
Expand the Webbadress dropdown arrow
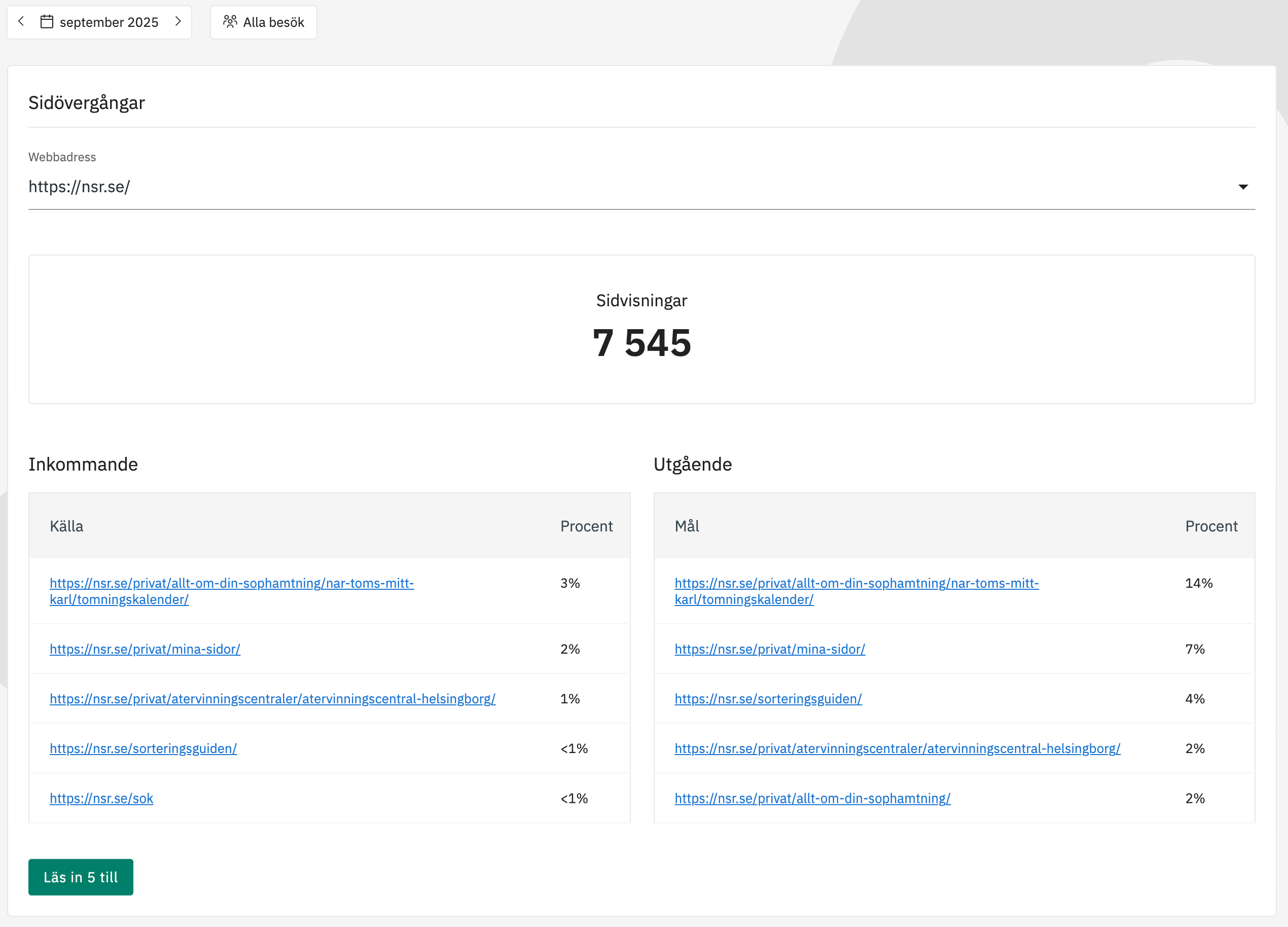coord(1242,187)
